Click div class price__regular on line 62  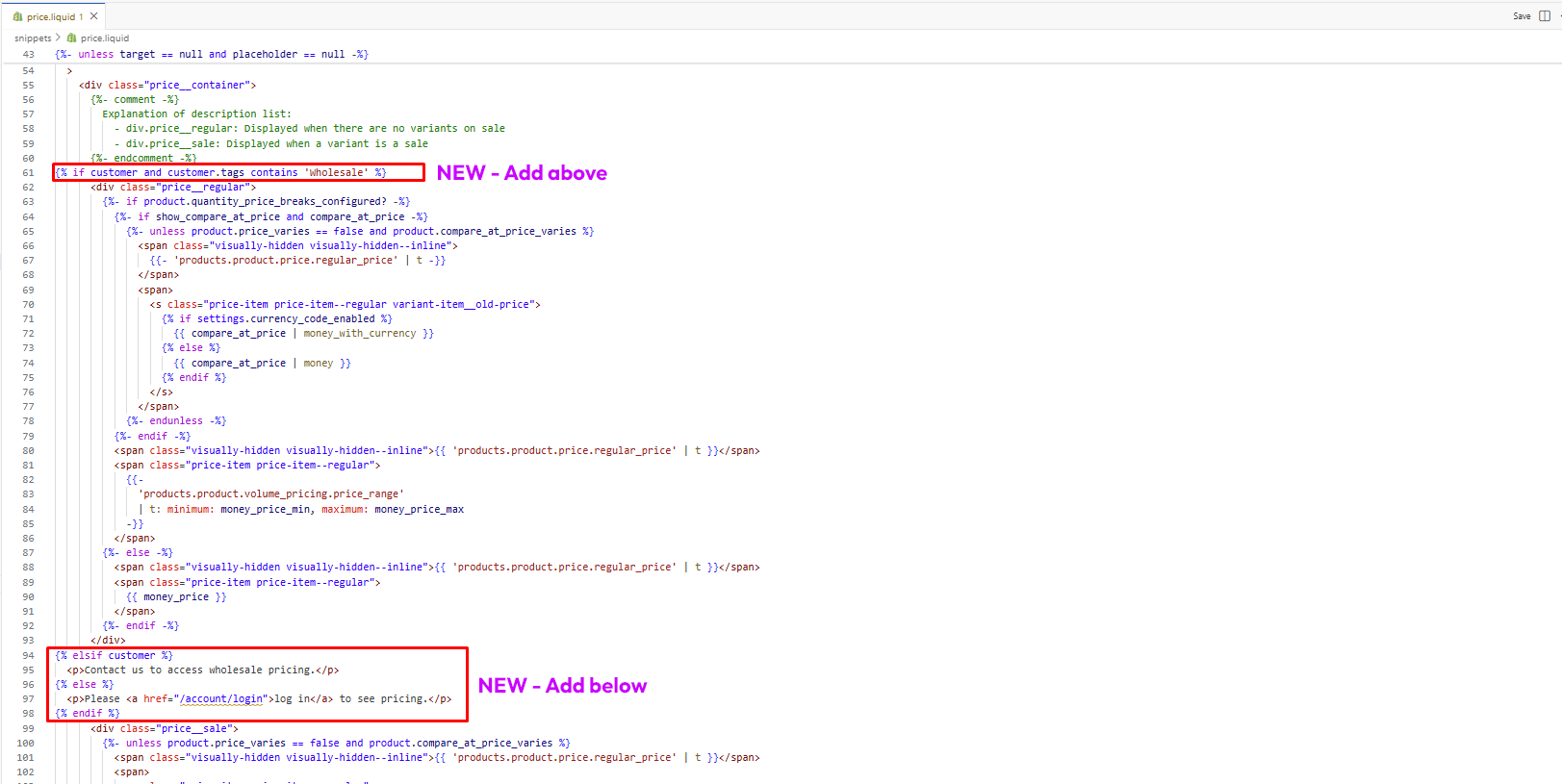click(x=173, y=187)
